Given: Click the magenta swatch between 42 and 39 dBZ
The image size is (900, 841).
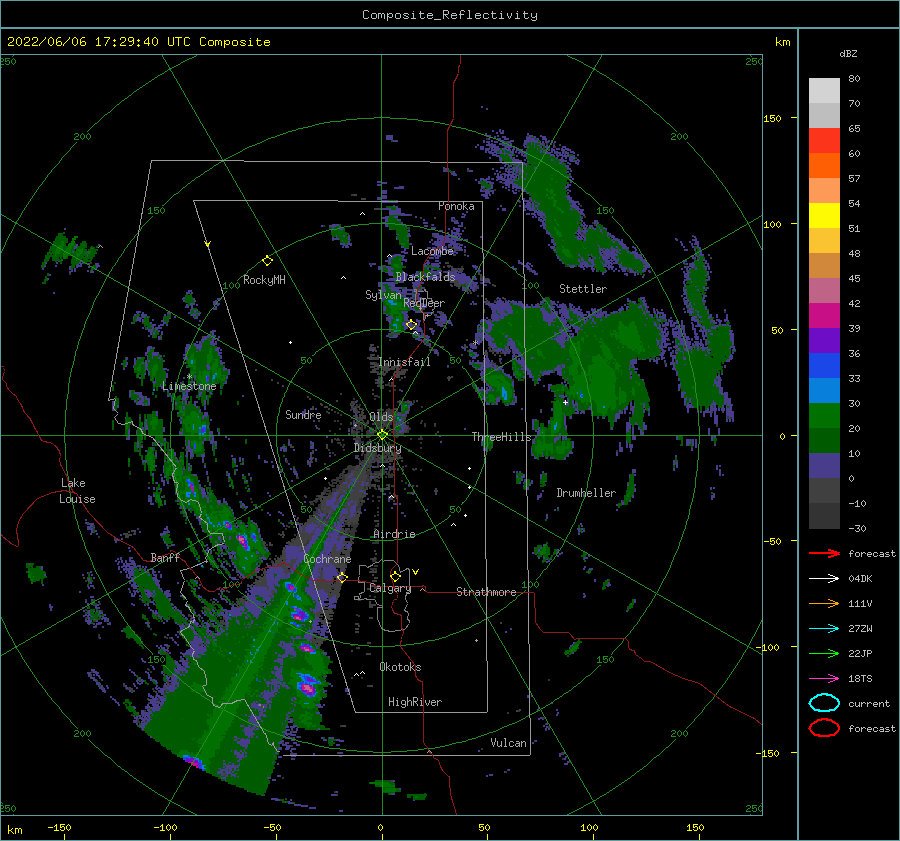Looking at the screenshot, I should coord(824,316).
